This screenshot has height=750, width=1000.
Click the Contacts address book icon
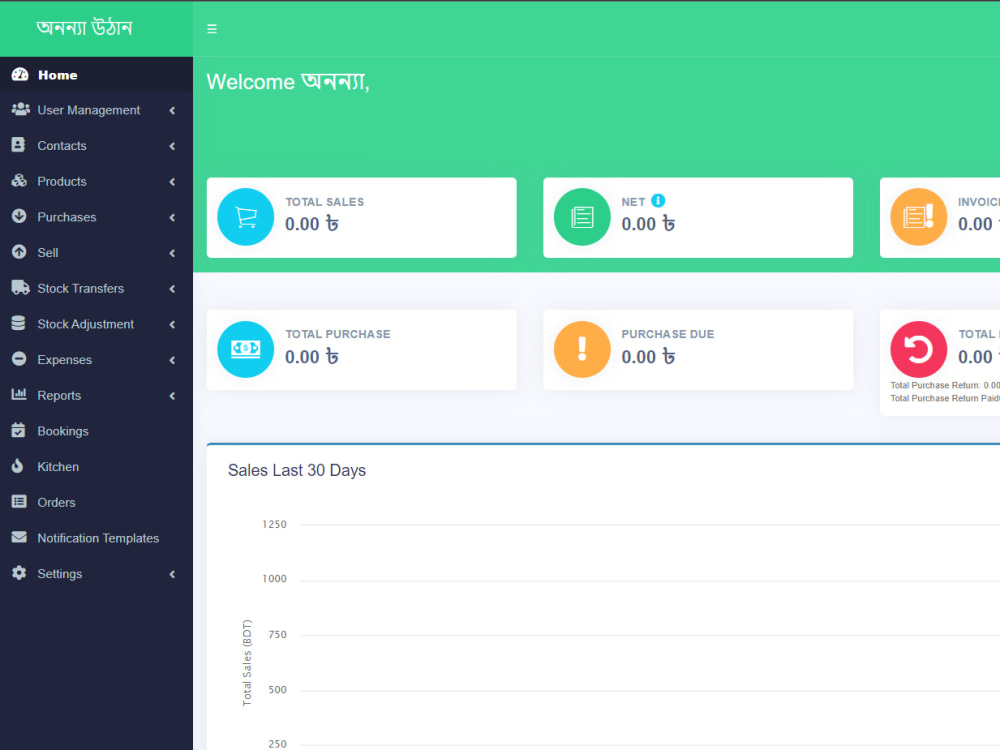pos(18,145)
